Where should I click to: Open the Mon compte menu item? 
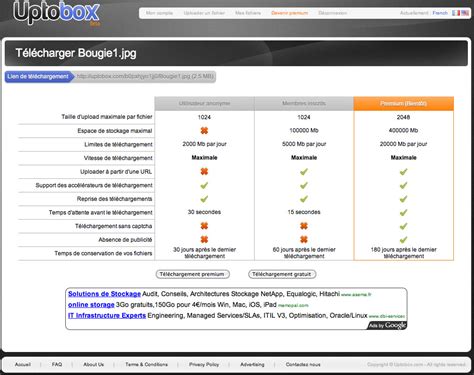pos(159,13)
